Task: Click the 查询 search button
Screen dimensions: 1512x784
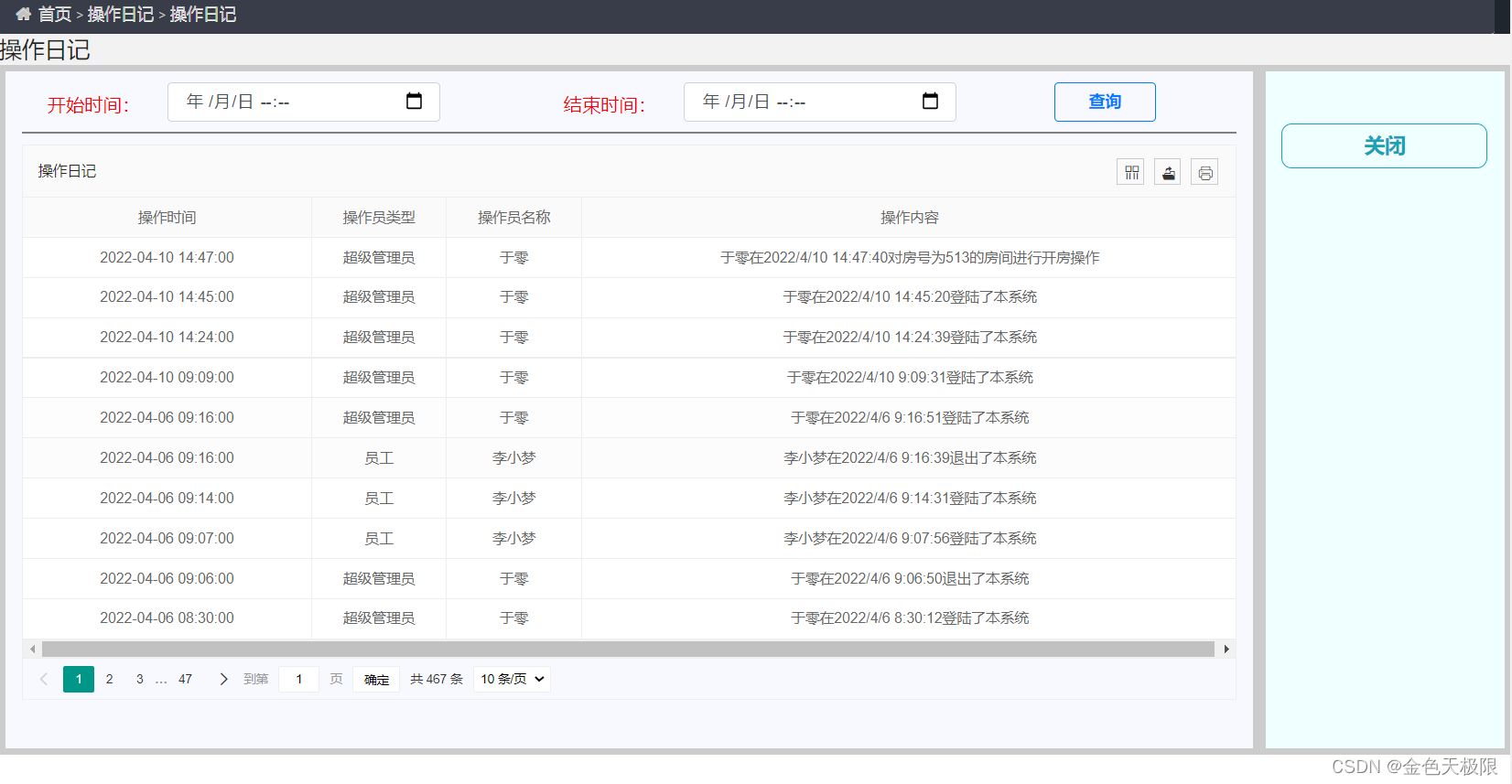Action: [1105, 102]
